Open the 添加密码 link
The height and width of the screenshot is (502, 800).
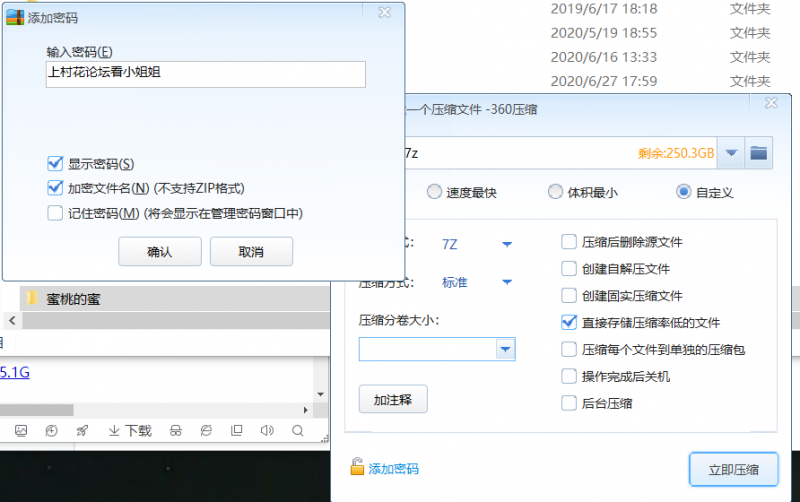pyautogui.click(x=393, y=469)
